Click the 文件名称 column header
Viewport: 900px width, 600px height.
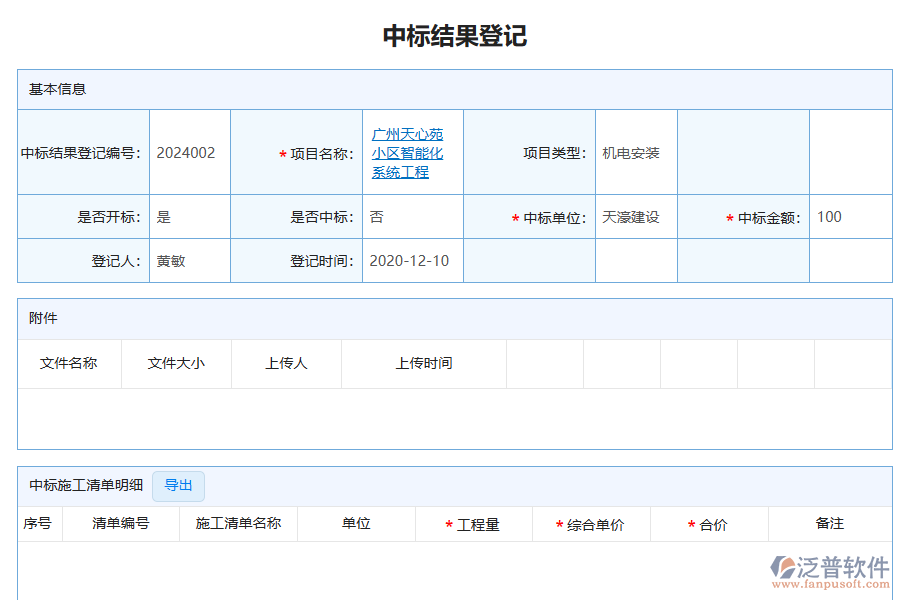[69, 364]
